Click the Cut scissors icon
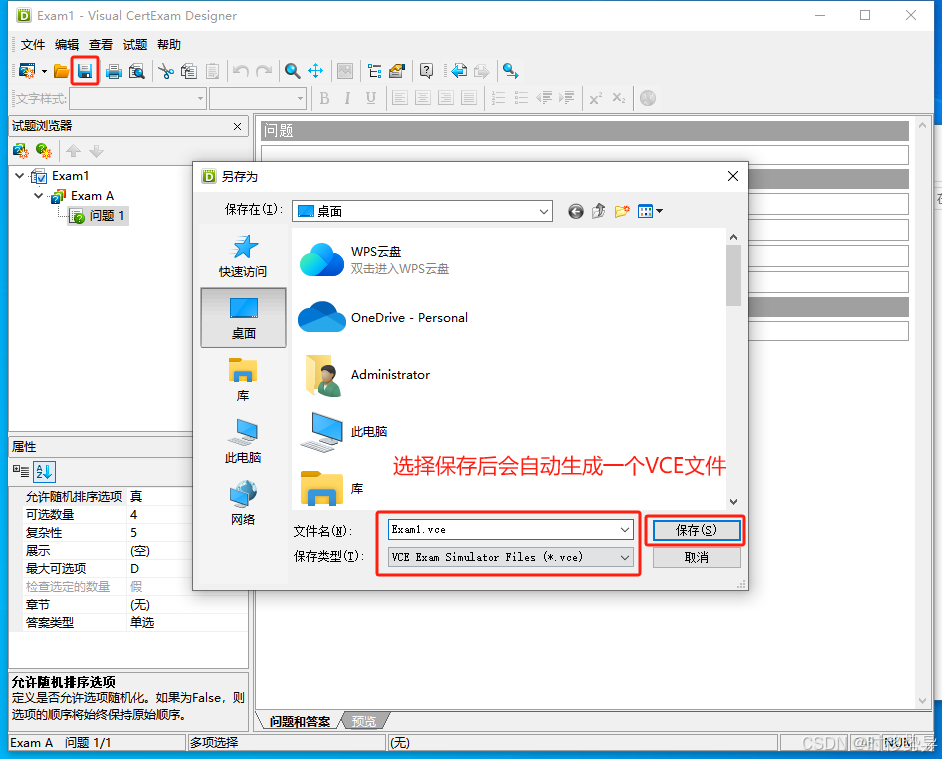The height and width of the screenshot is (759, 942). [x=166, y=72]
